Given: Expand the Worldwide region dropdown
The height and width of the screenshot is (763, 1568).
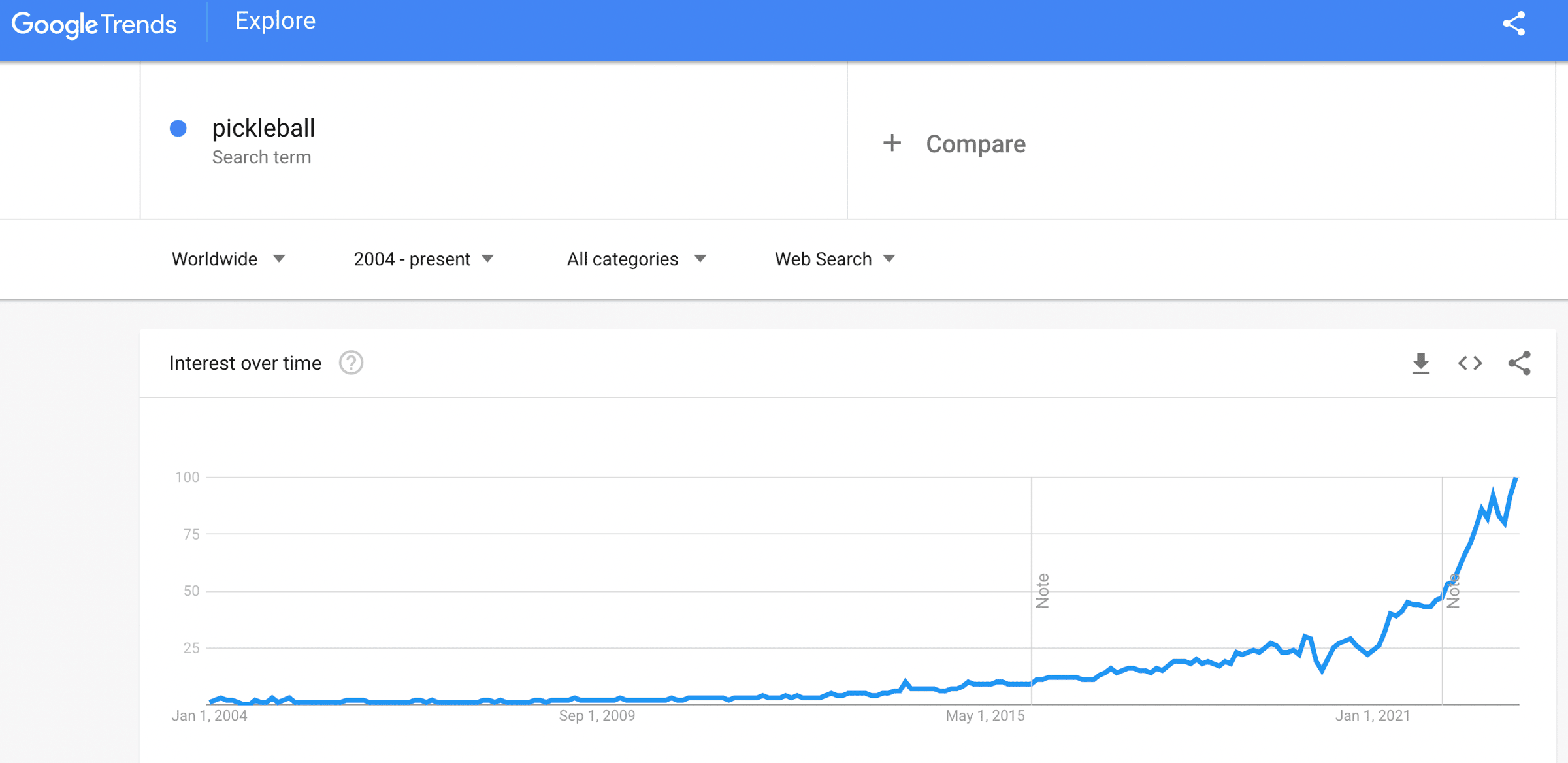Looking at the screenshot, I should point(228,259).
